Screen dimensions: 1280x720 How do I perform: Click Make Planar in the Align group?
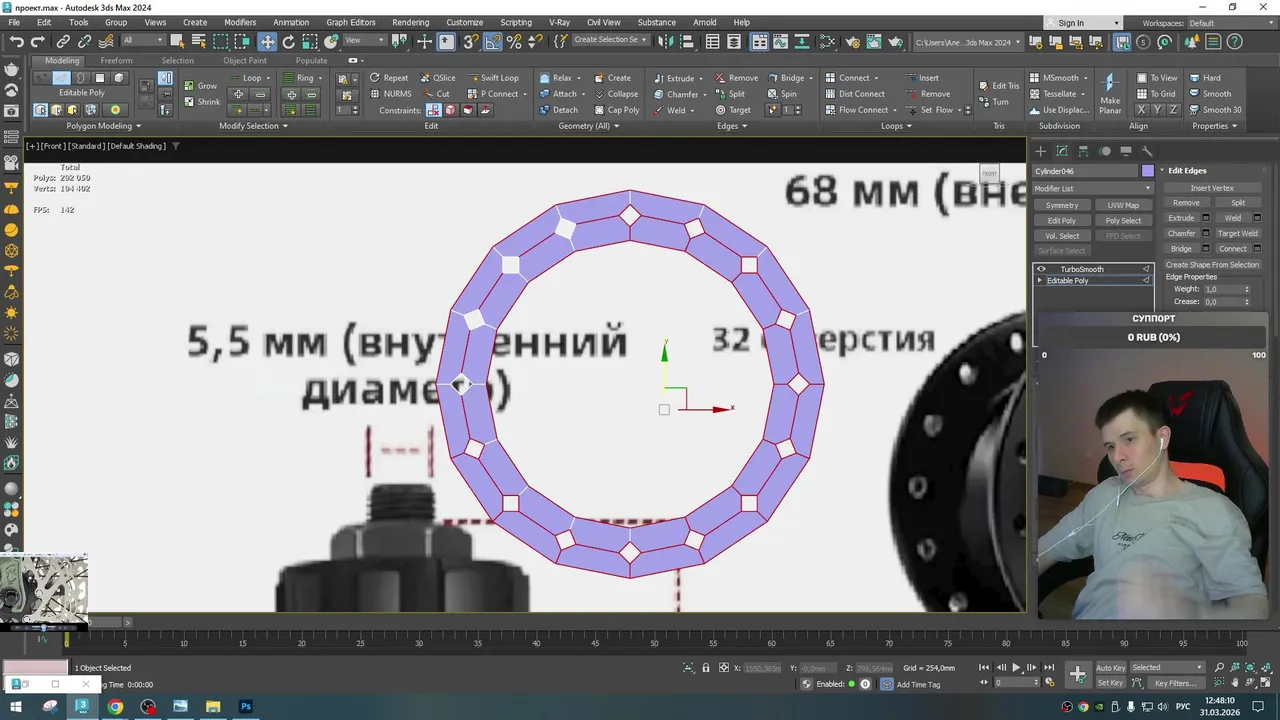[x=1110, y=93]
